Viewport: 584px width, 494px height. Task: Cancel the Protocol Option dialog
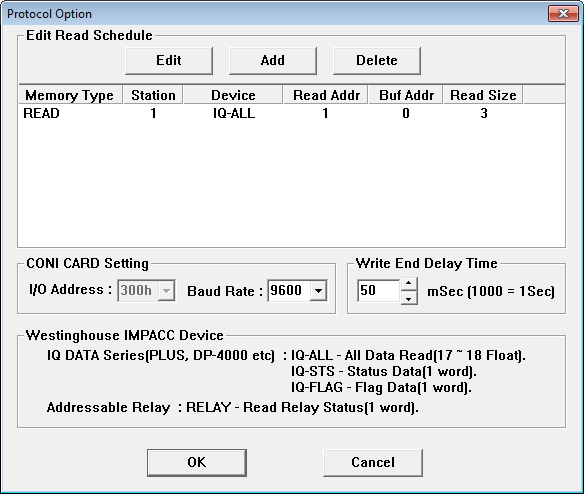click(x=373, y=462)
